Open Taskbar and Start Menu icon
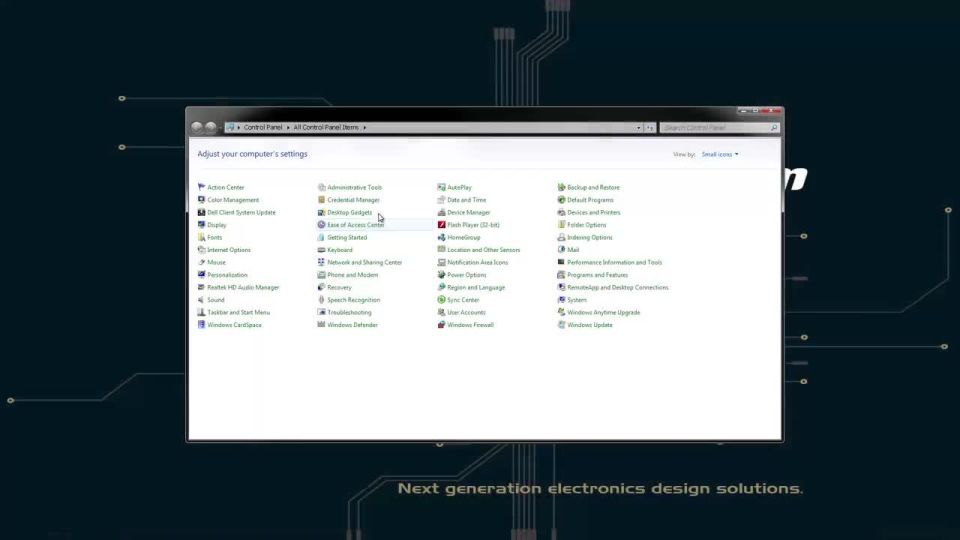960x540 pixels. point(201,312)
